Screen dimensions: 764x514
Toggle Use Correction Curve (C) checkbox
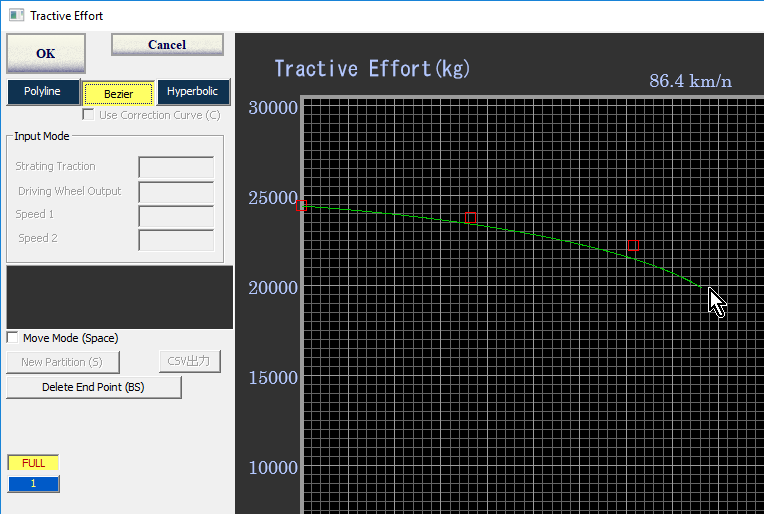(x=88, y=115)
